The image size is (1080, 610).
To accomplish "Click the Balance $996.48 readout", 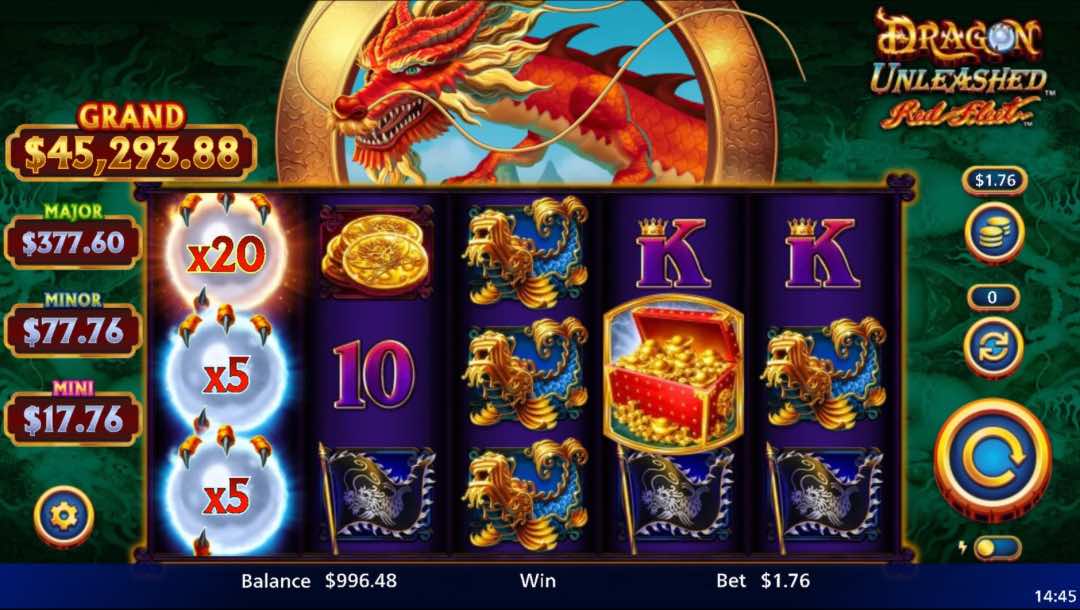I will [x=319, y=580].
